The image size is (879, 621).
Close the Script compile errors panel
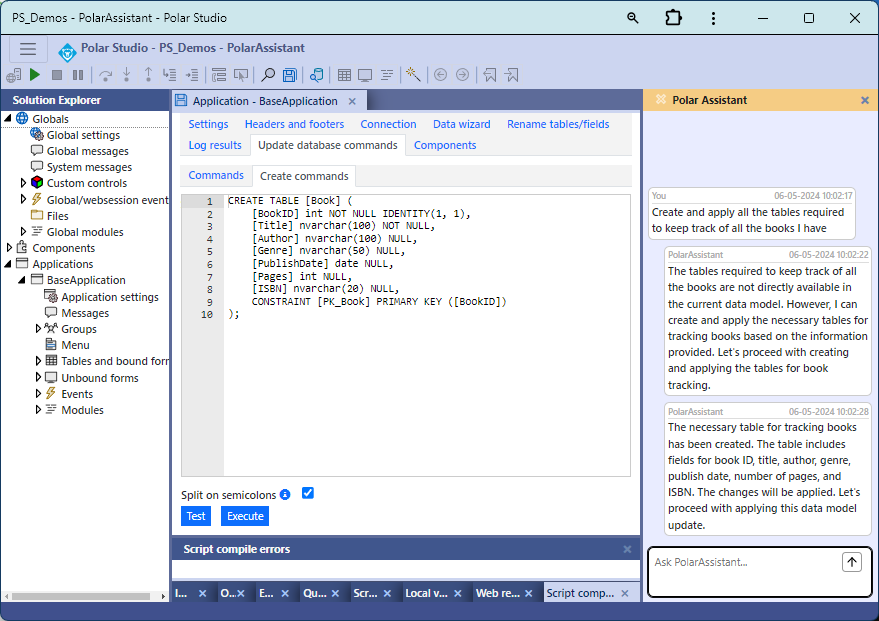pos(627,549)
